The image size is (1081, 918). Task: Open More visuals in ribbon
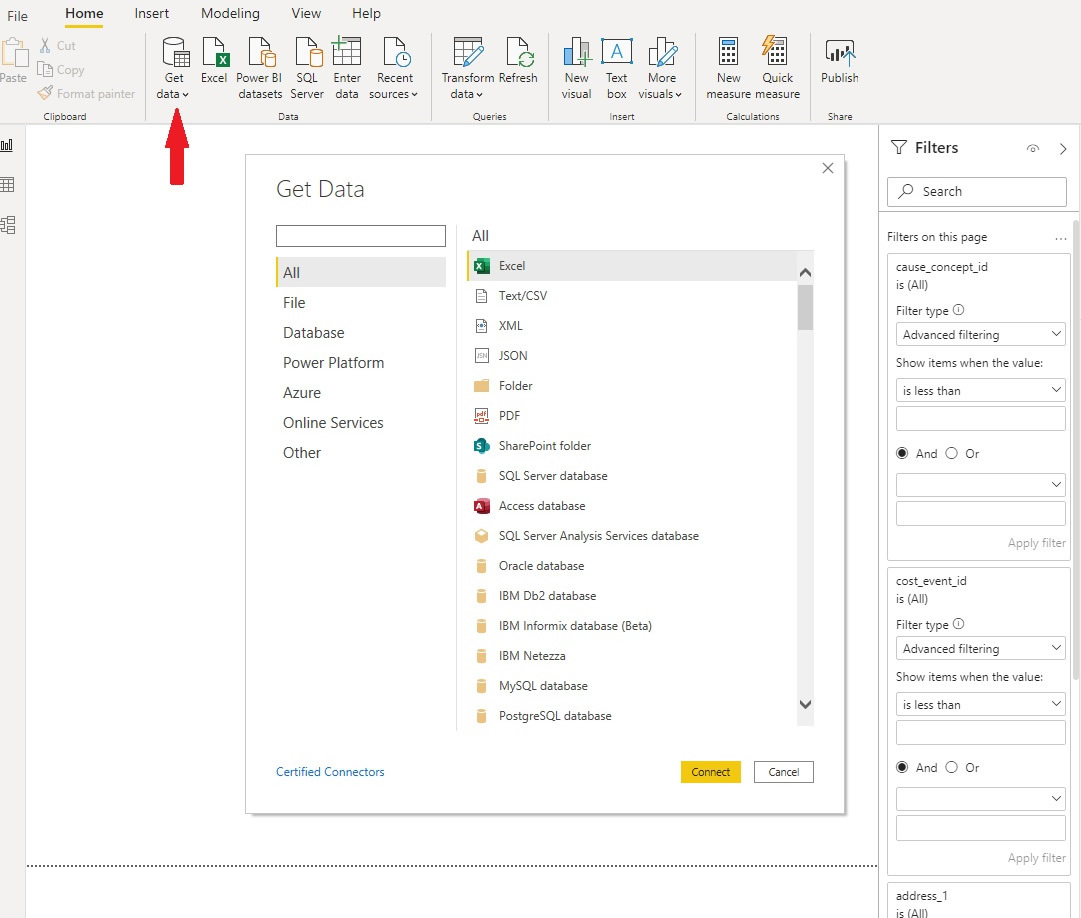click(x=660, y=68)
